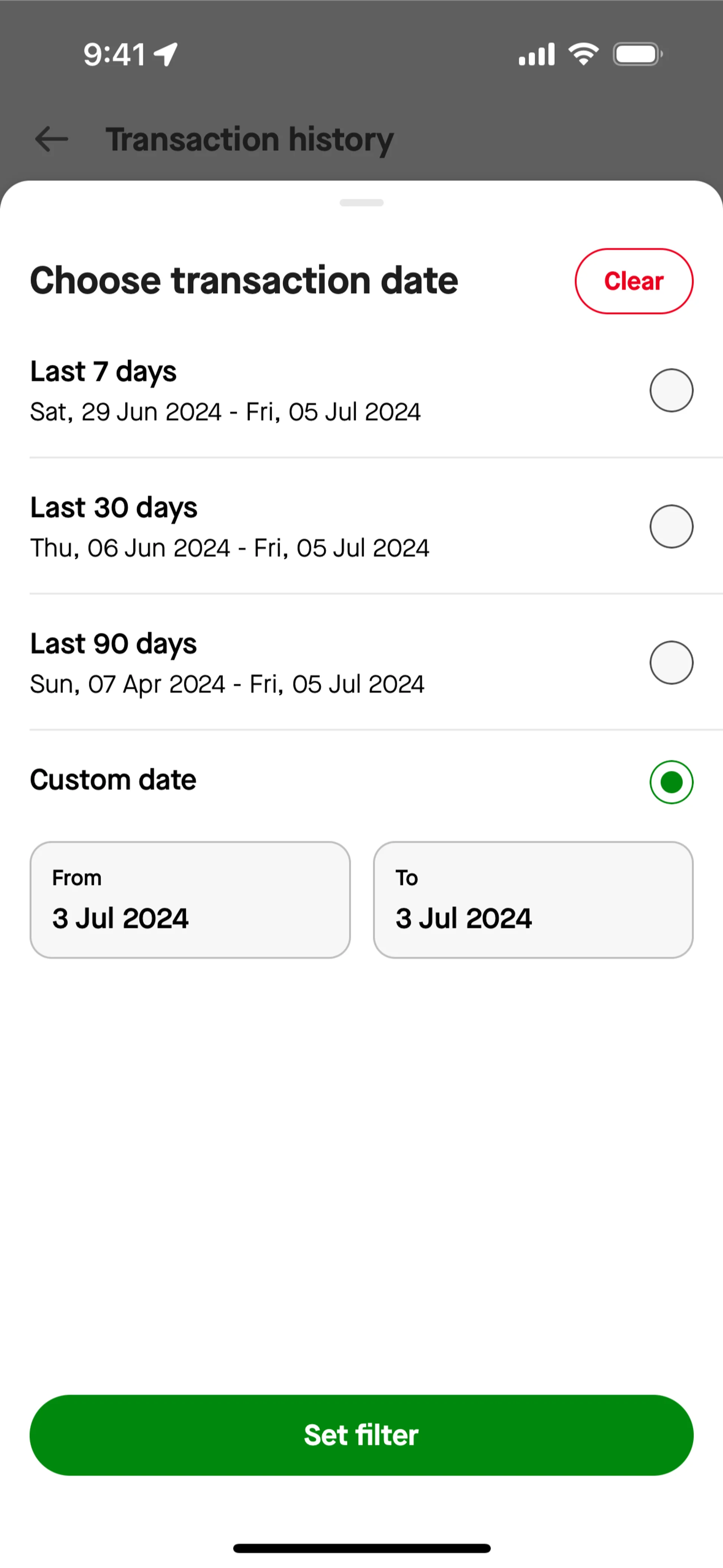Toggle the Custom date radio button

click(x=671, y=782)
